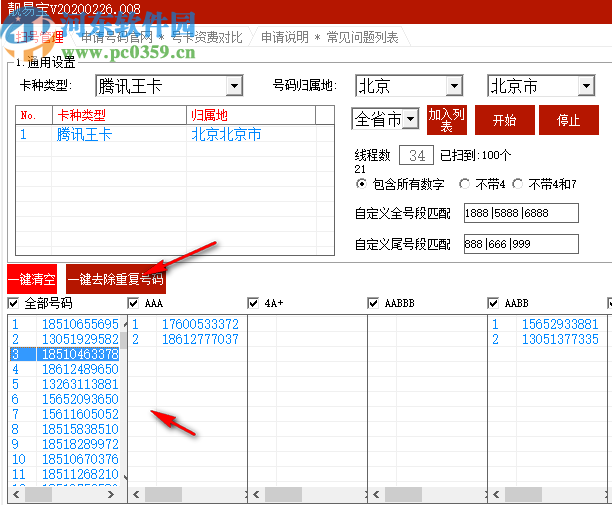Select number 17600533372 in AAA list
This screenshot has height=505, width=612.
(x=200, y=324)
